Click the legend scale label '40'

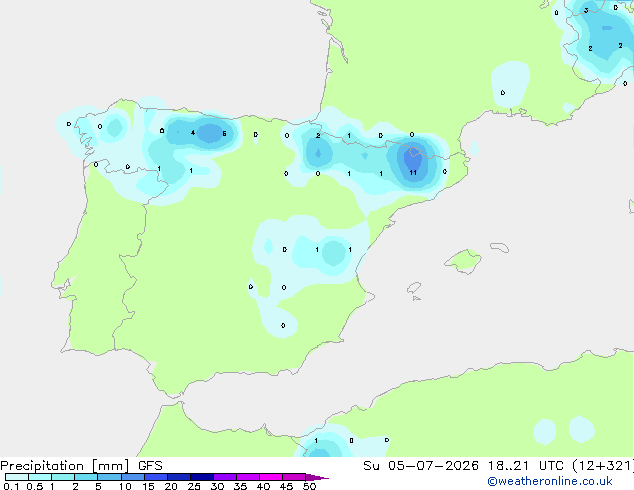263,486
